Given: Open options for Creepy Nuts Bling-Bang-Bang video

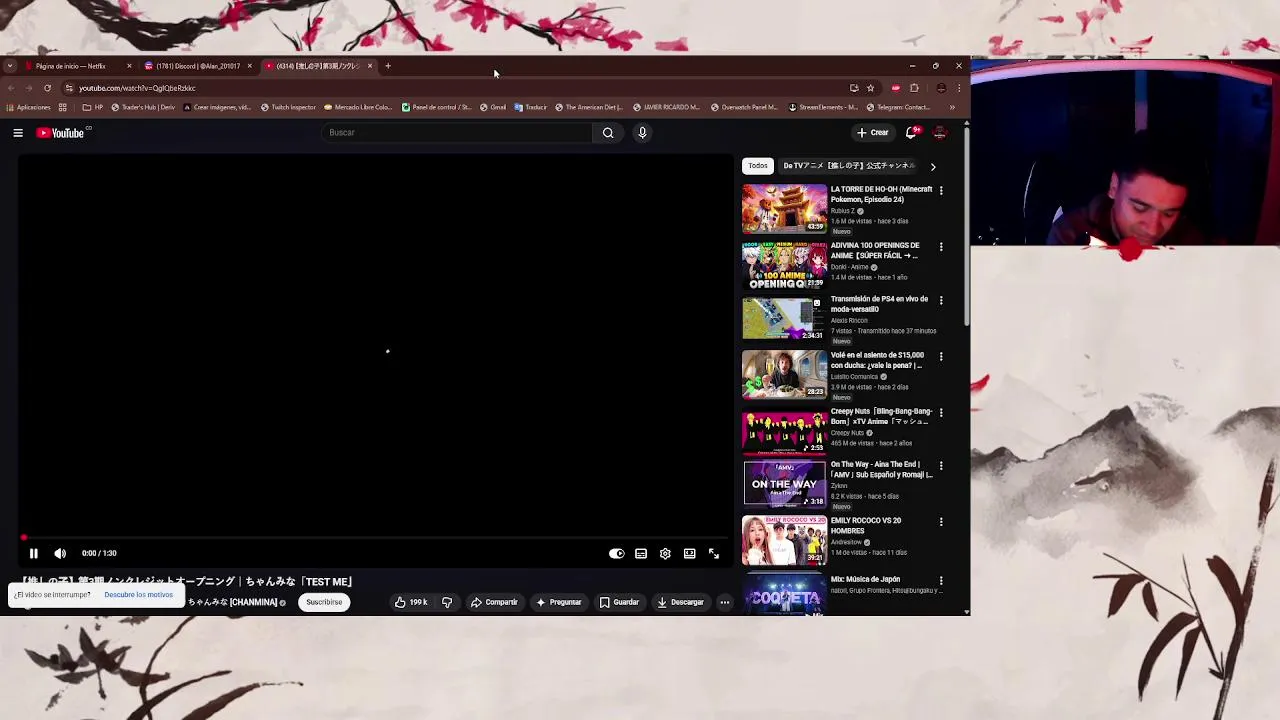Looking at the screenshot, I should (941, 412).
